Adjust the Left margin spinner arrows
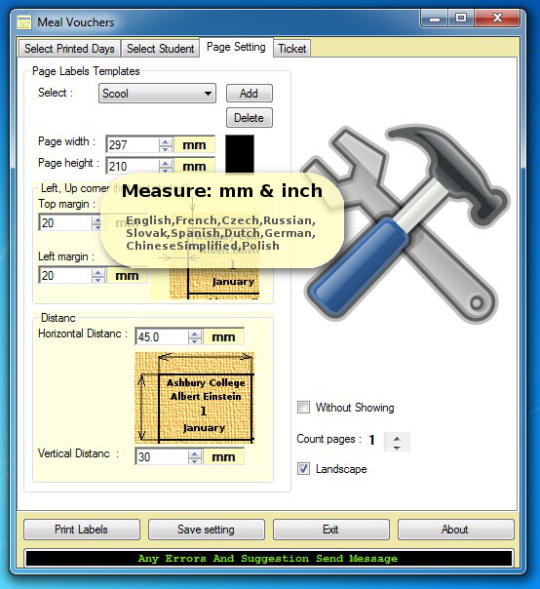The height and width of the screenshot is (589, 540). coord(98,275)
